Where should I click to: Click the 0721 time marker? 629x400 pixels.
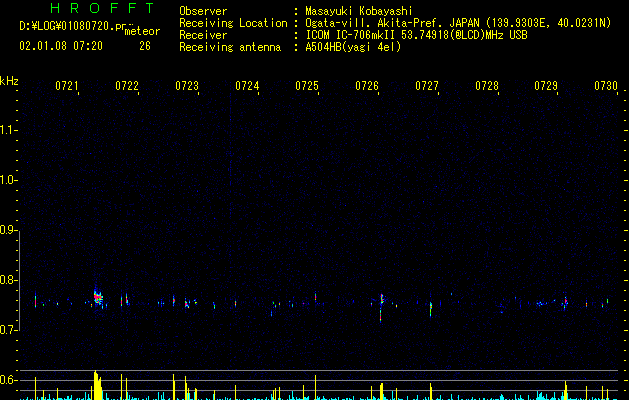tap(67, 86)
